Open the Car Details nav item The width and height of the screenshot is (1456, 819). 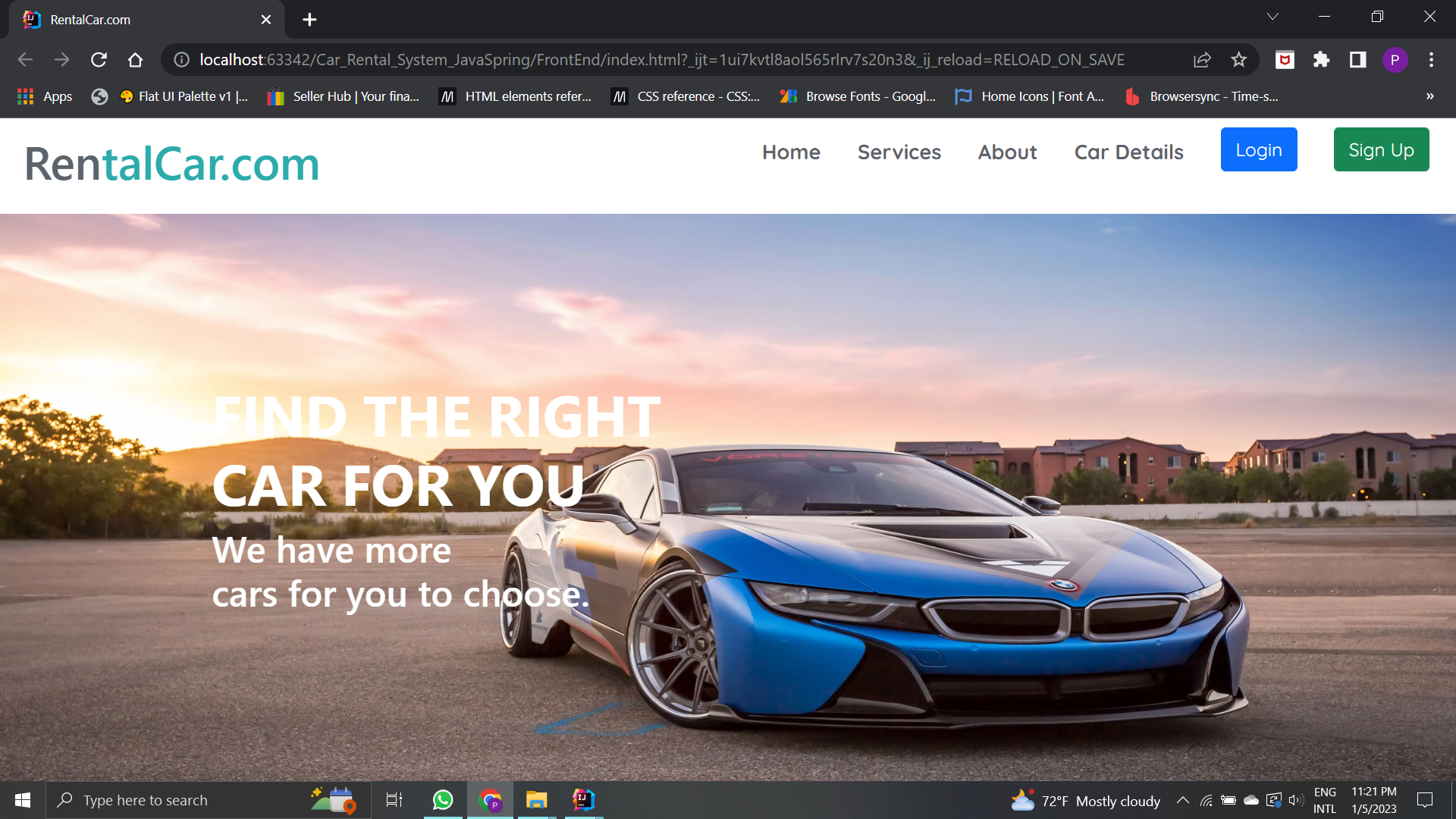[x=1128, y=152]
